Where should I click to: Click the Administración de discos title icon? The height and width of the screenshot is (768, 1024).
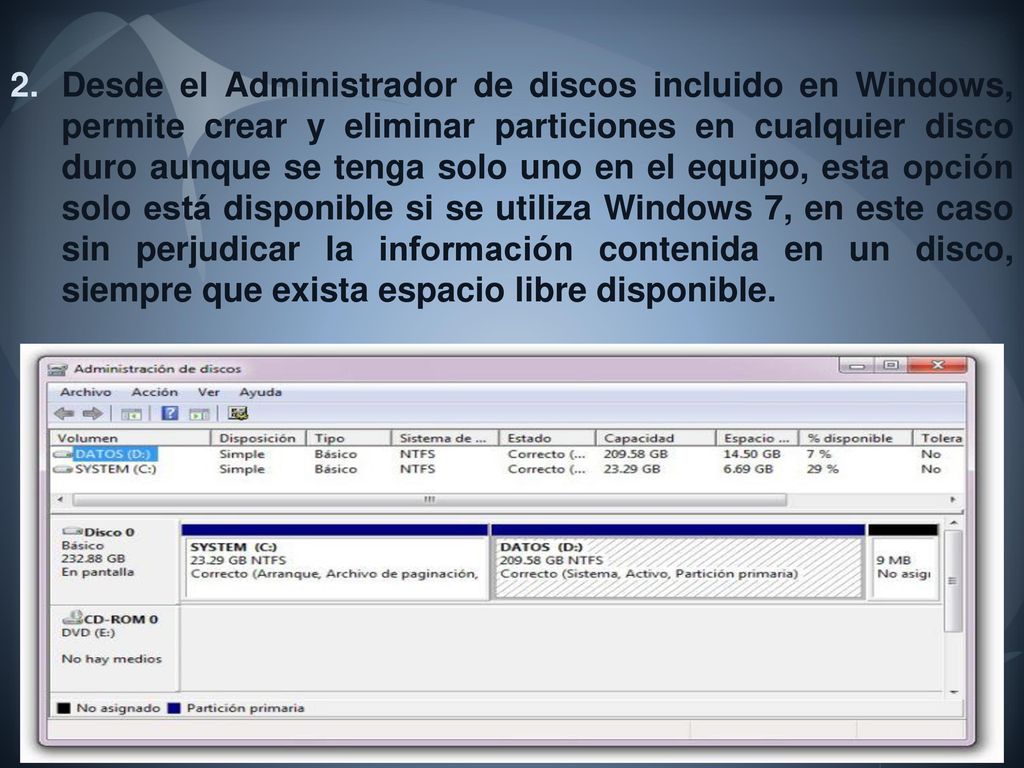tap(57, 370)
